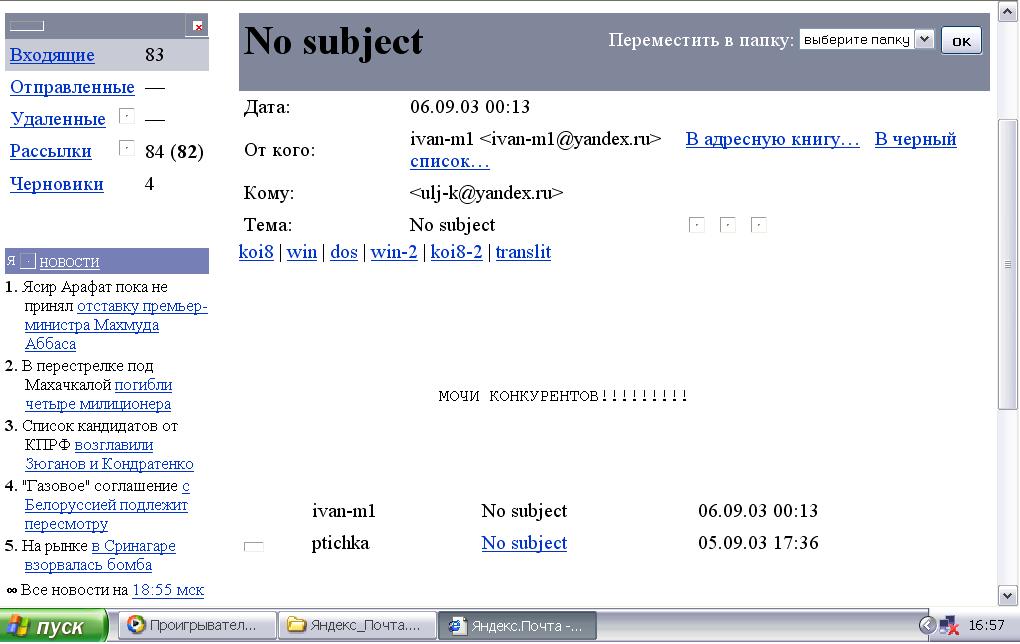Open the Отправленные sent folder
1020x644 pixels.
[x=72, y=87]
